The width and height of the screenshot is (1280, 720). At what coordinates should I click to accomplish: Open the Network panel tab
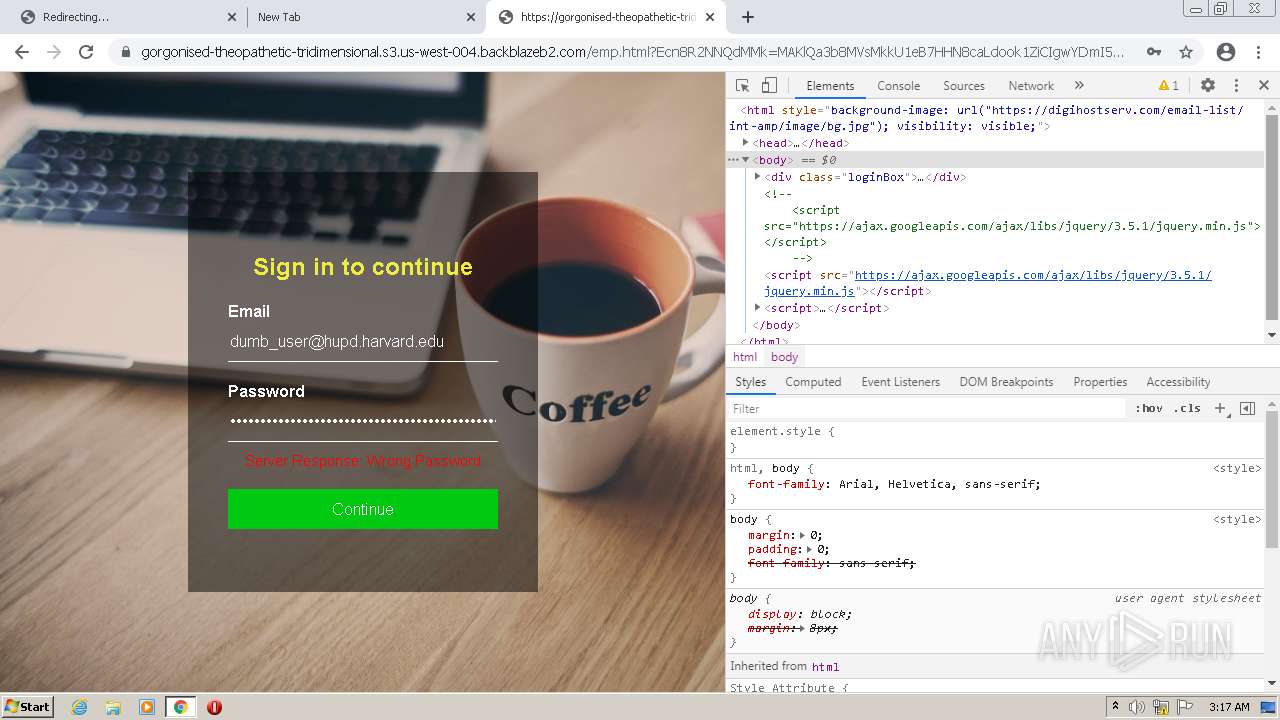coord(1031,86)
